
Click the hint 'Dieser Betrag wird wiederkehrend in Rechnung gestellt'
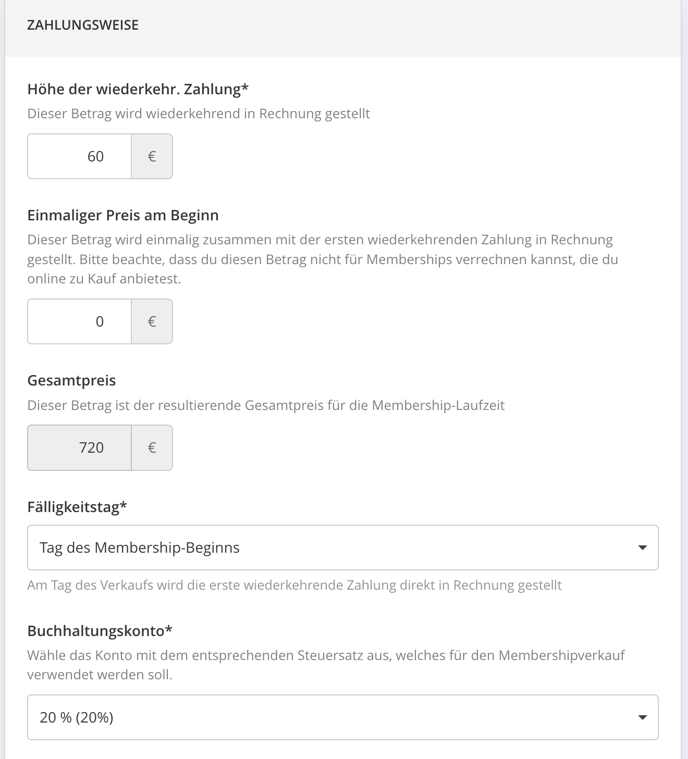[x=199, y=114]
